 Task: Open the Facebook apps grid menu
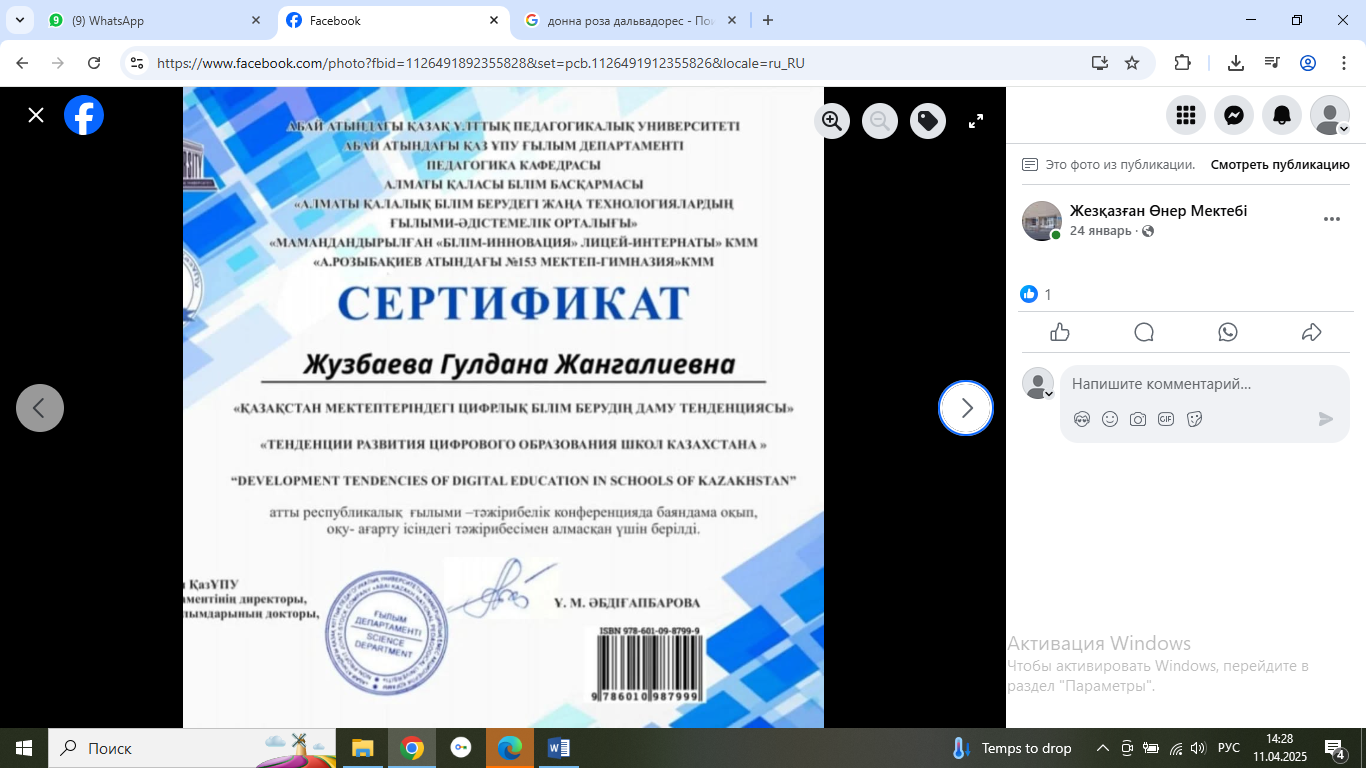(x=1186, y=115)
